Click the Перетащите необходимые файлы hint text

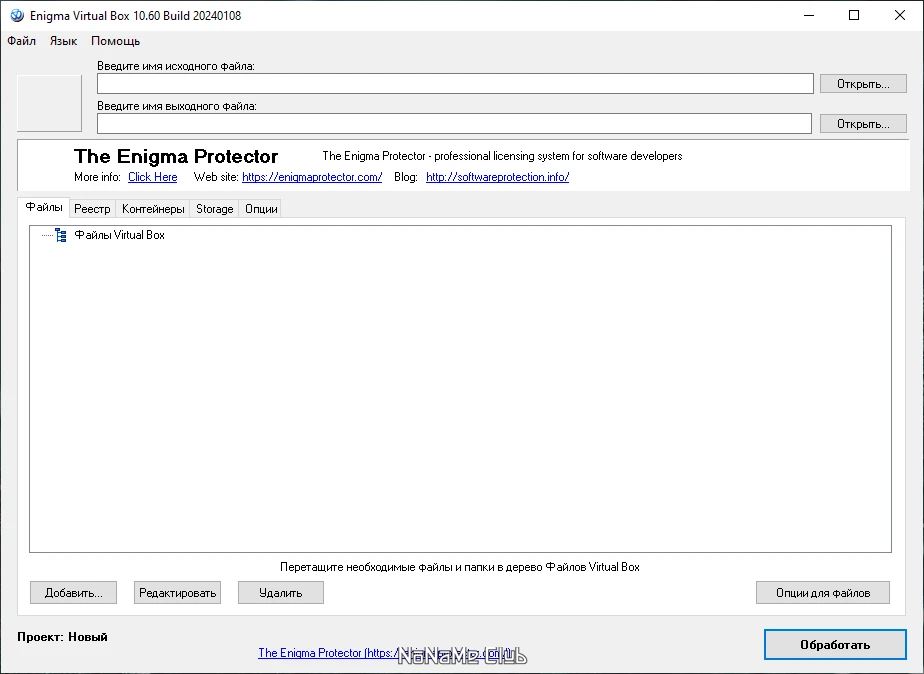[460, 567]
